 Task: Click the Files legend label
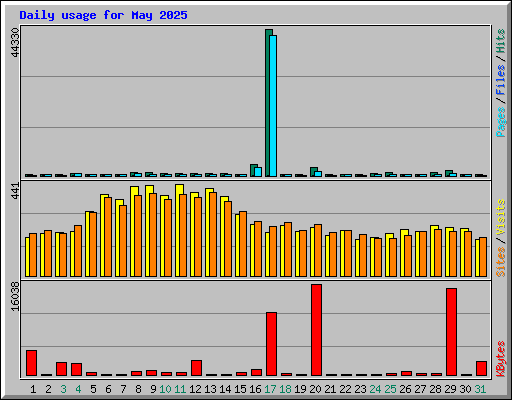coord(501,80)
